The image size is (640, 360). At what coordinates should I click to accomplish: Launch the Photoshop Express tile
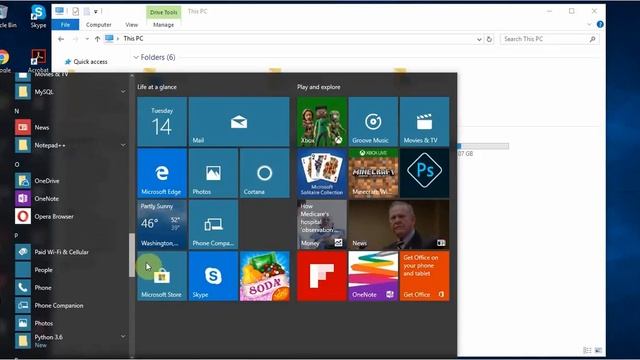click(x=424, y=173)
